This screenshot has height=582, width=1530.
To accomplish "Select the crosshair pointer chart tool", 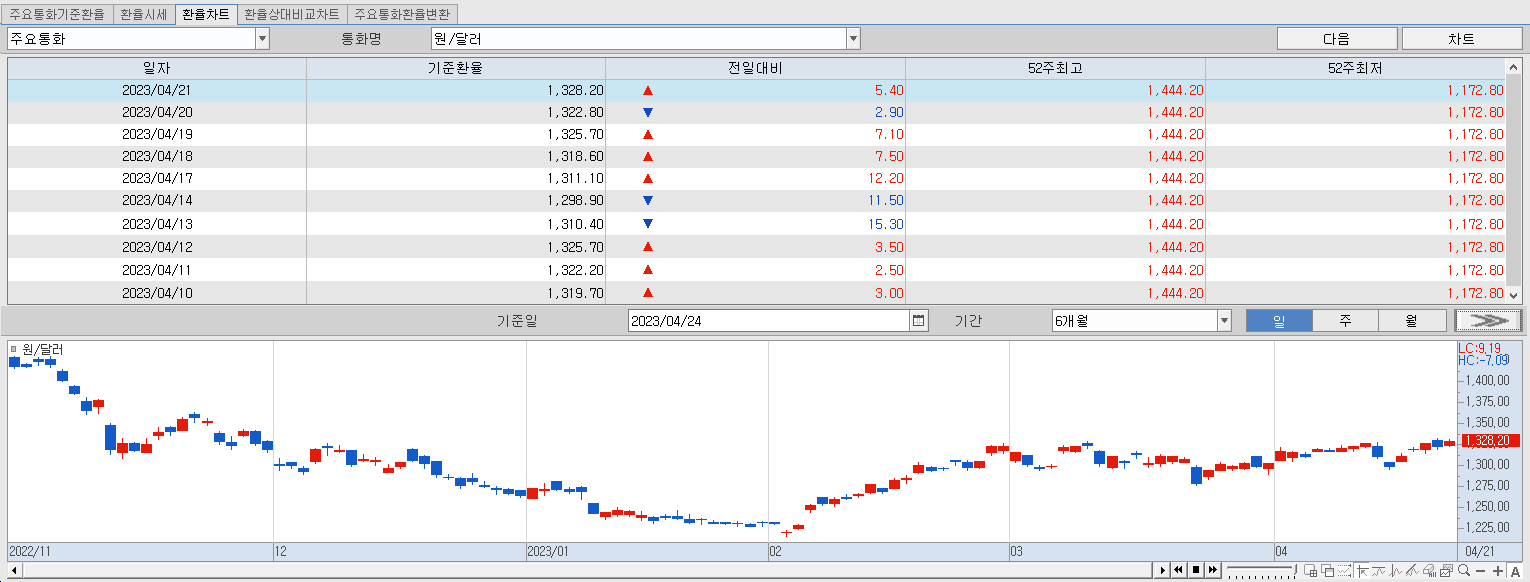I will coord(1362,571).
